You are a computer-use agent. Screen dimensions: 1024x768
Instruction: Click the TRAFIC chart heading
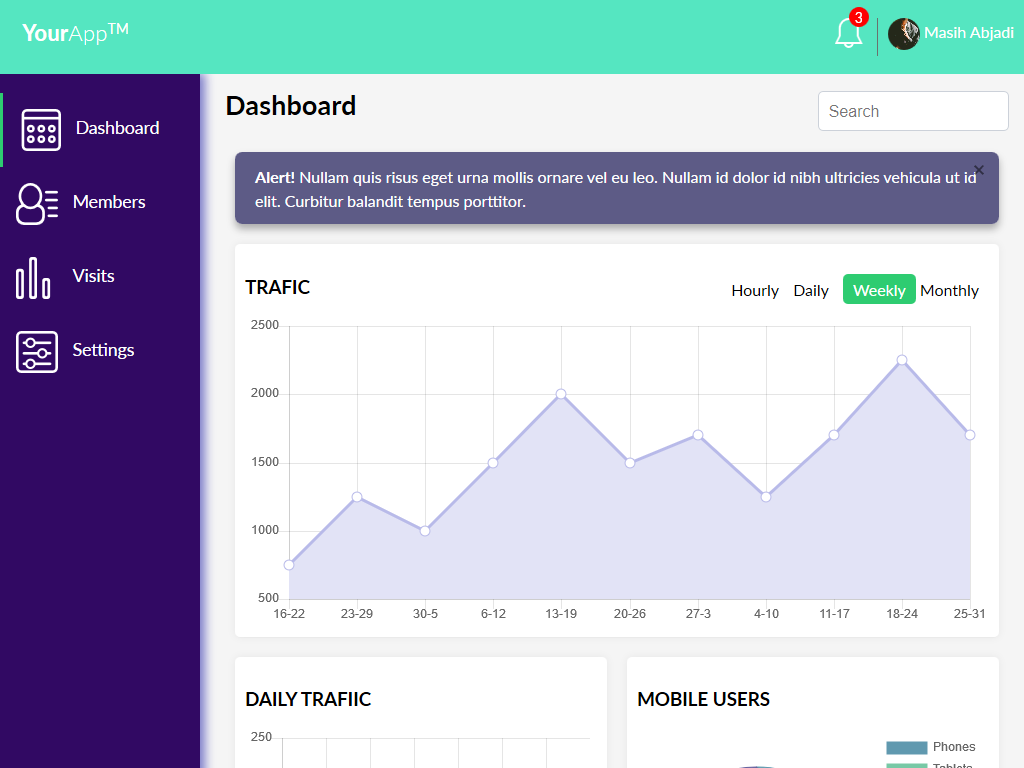pos(278,287)
